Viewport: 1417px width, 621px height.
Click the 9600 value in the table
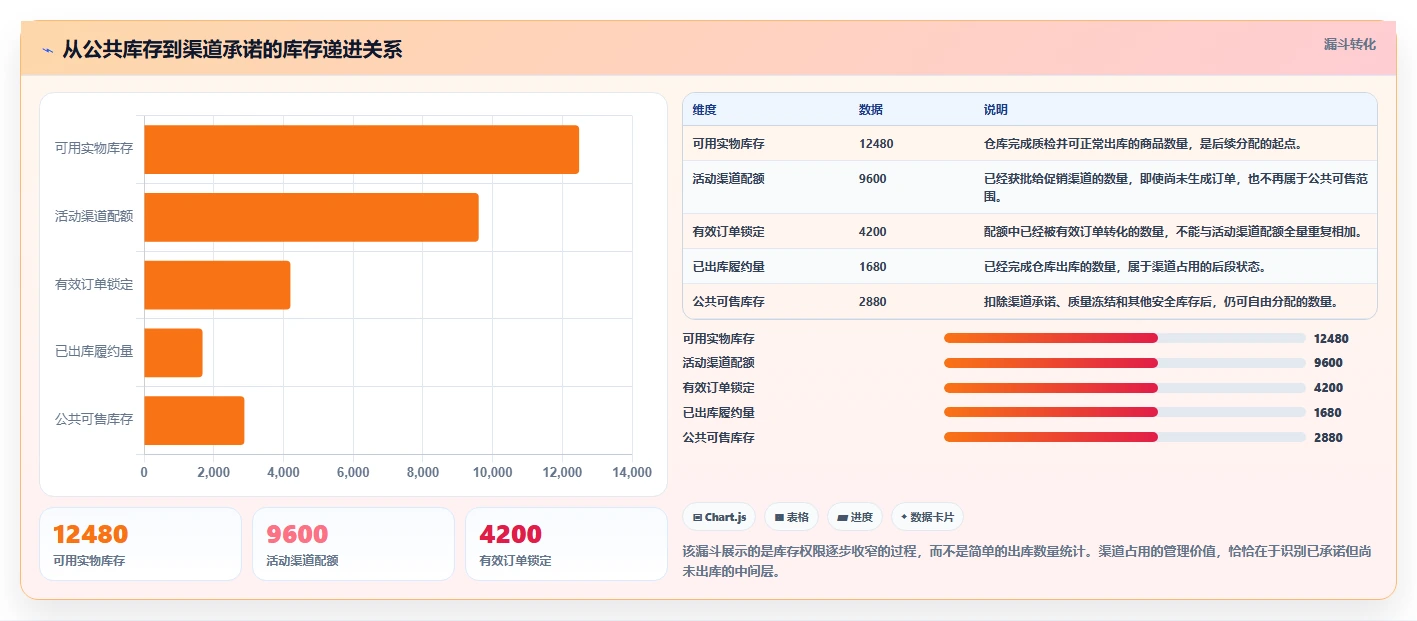pyautogui.click(x=872, y=179)
